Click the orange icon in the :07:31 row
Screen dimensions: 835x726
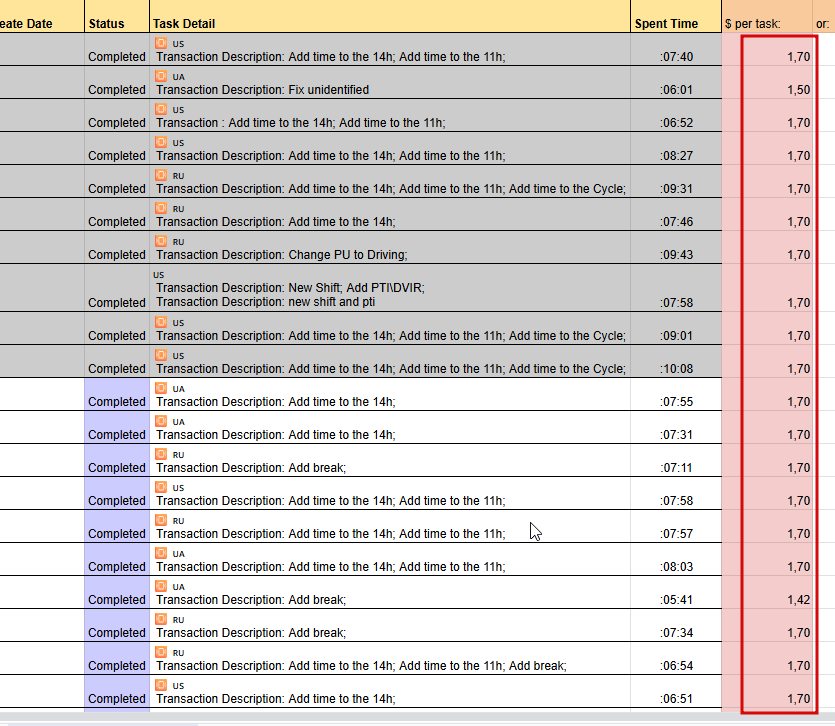[x=161, y=421]
